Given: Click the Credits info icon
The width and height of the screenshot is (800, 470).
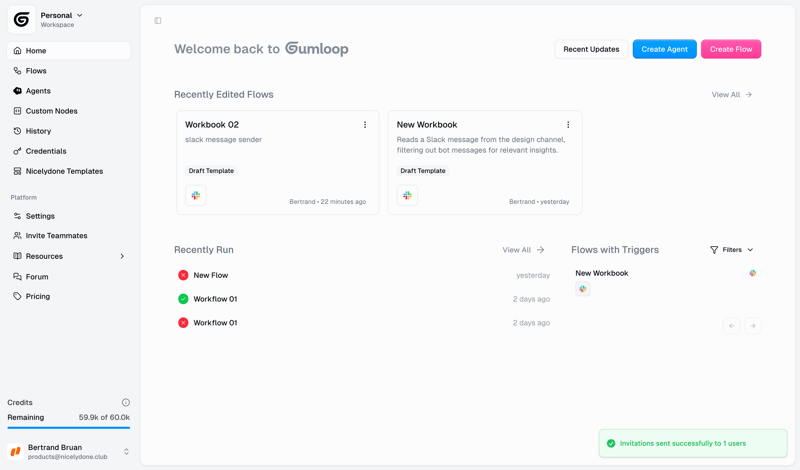Looking at the screenshot, I should (126, 402).
